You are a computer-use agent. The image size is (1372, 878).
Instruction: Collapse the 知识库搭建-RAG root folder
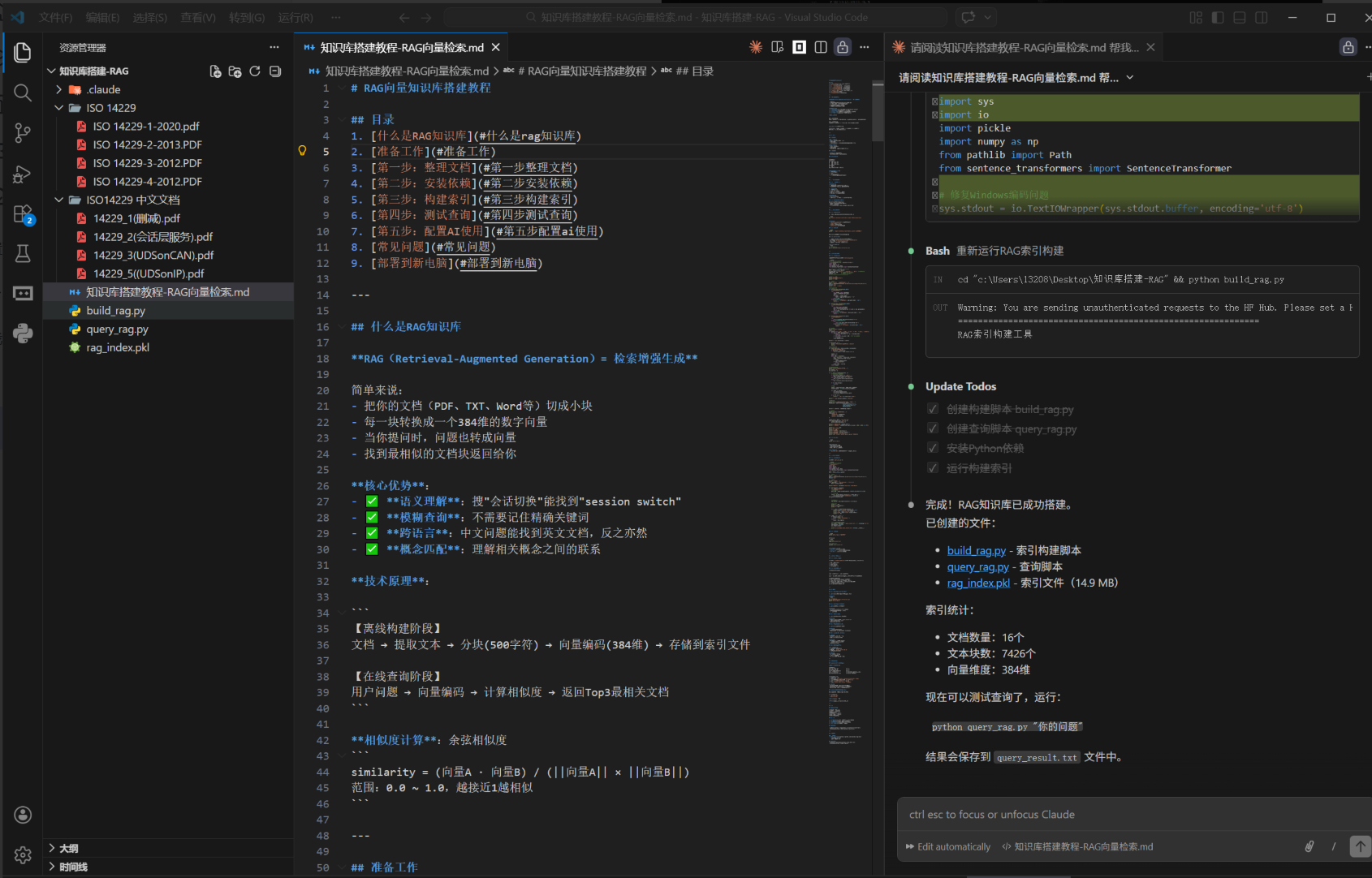coord(51,71)
